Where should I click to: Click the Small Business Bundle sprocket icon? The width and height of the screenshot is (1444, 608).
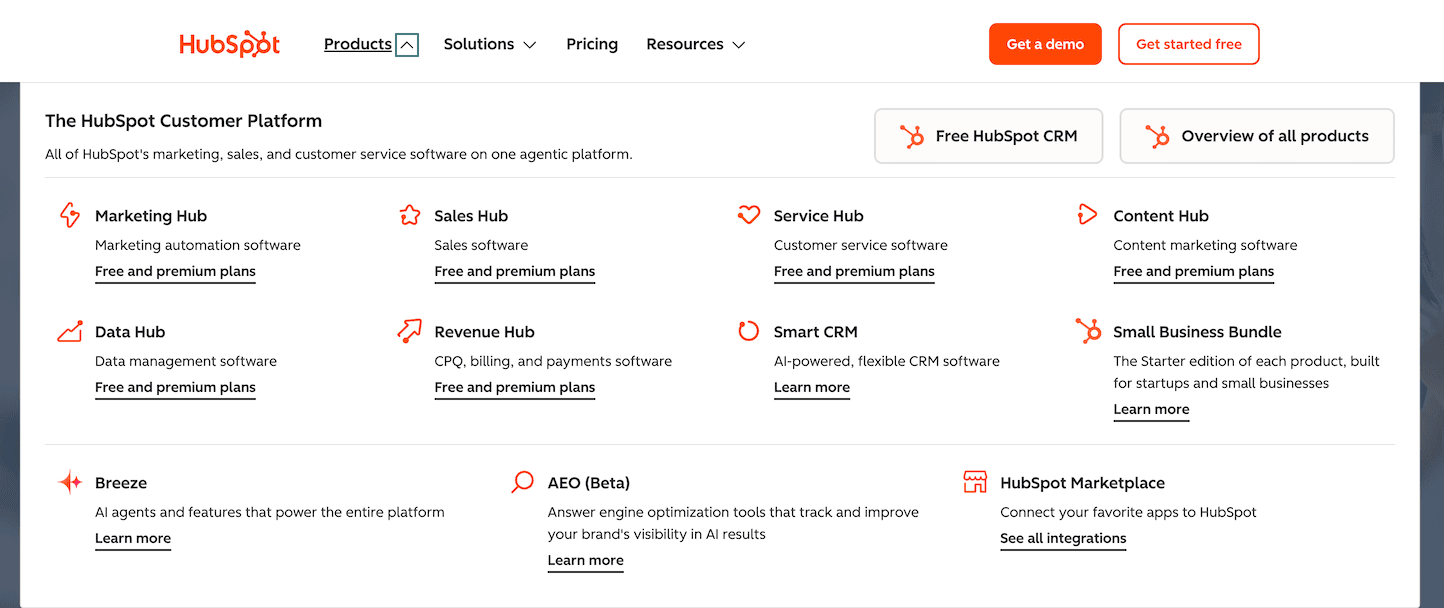1088,331
